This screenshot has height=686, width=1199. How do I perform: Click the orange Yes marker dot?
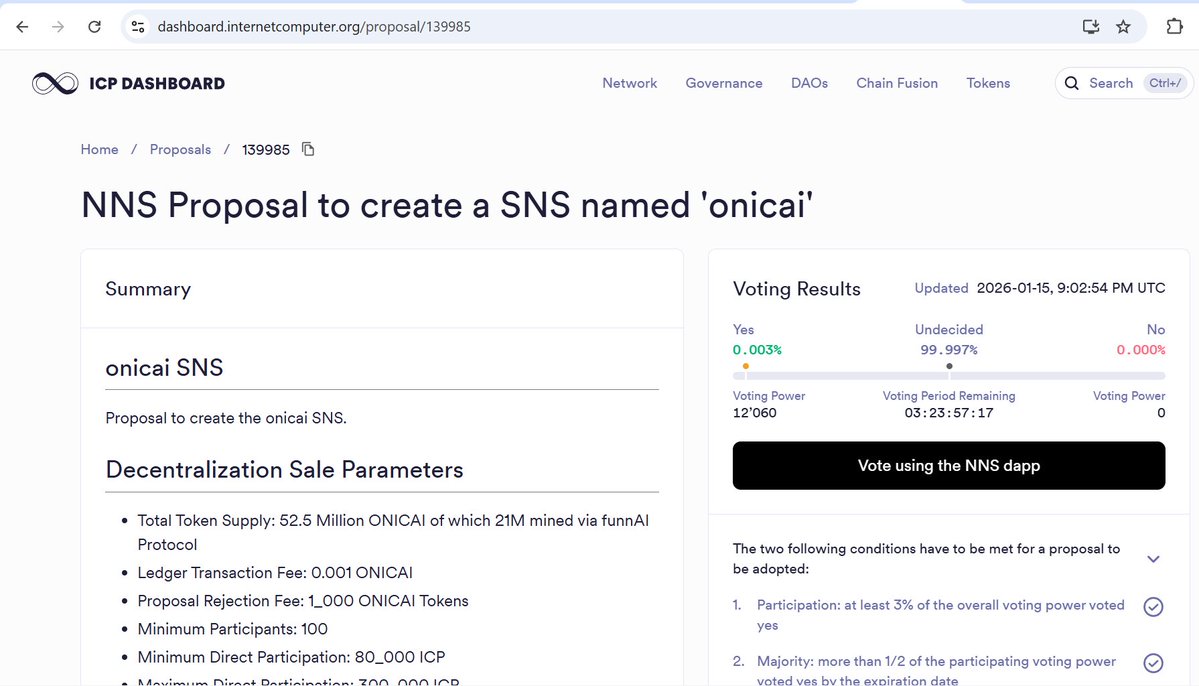pos(746,366)
